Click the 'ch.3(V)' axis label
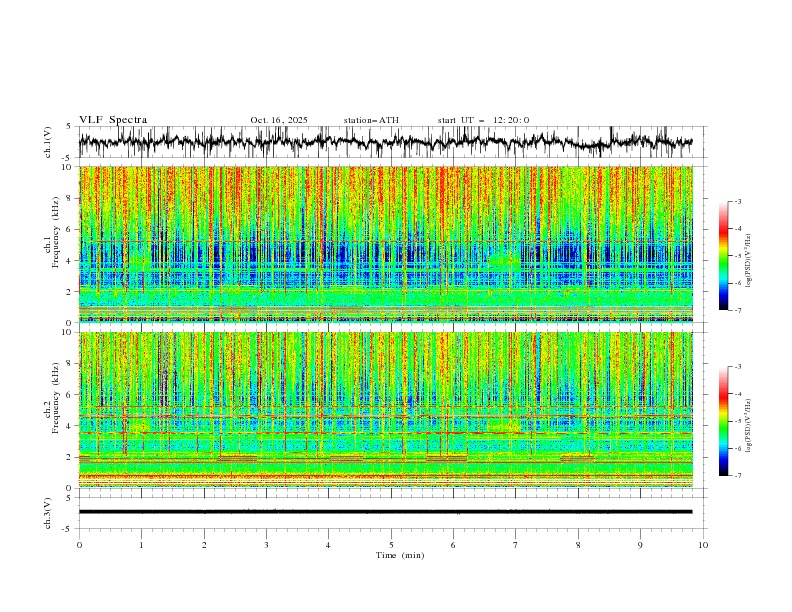792x612 pixels. (48, 513)
